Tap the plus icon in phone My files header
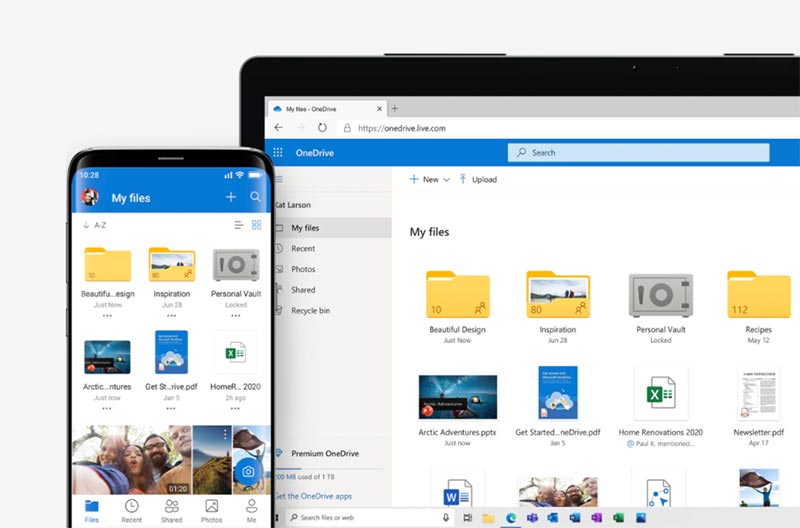Image resolution: width=800 pixels, height=528 pixels. tap(231, 197)
